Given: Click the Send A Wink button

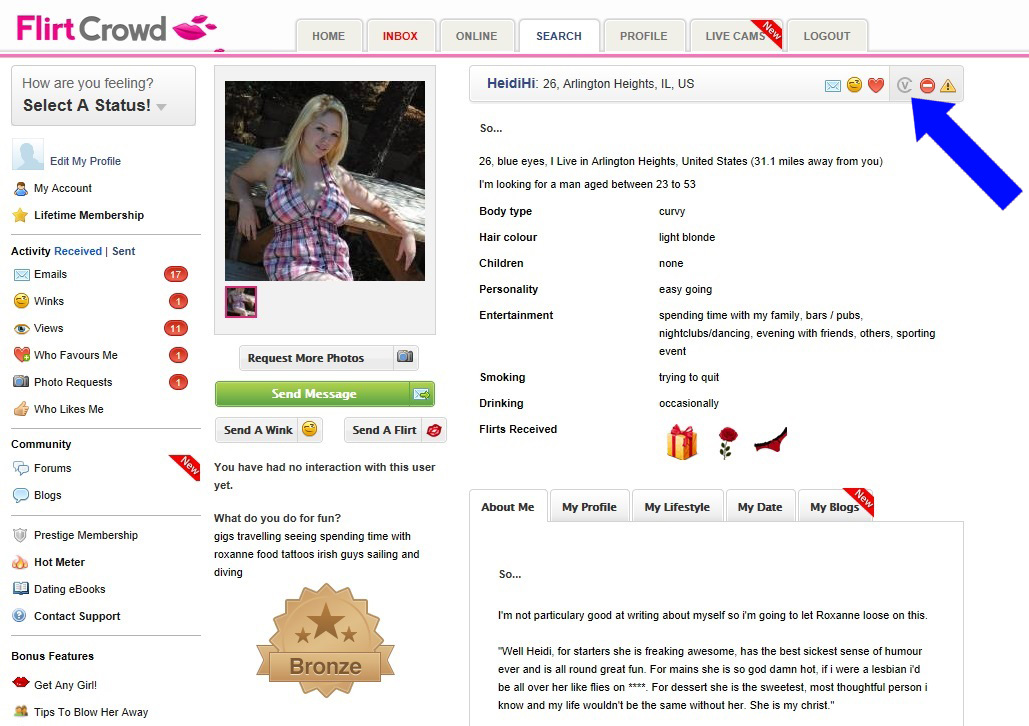Looking at the screenshot, I should click(x=269, y=430).
